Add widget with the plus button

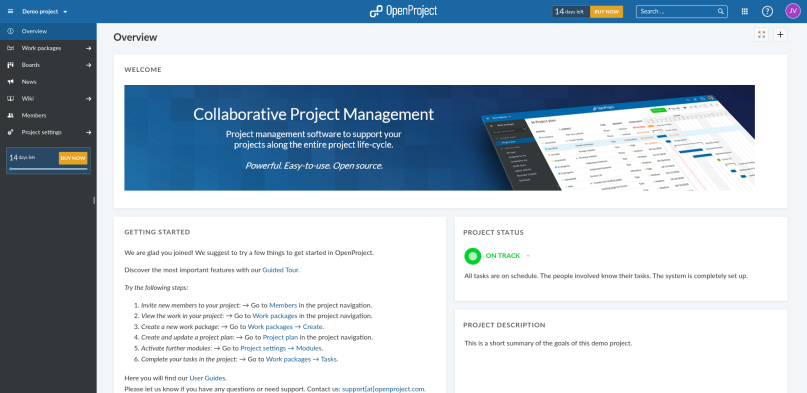click(x=781, y=34)
